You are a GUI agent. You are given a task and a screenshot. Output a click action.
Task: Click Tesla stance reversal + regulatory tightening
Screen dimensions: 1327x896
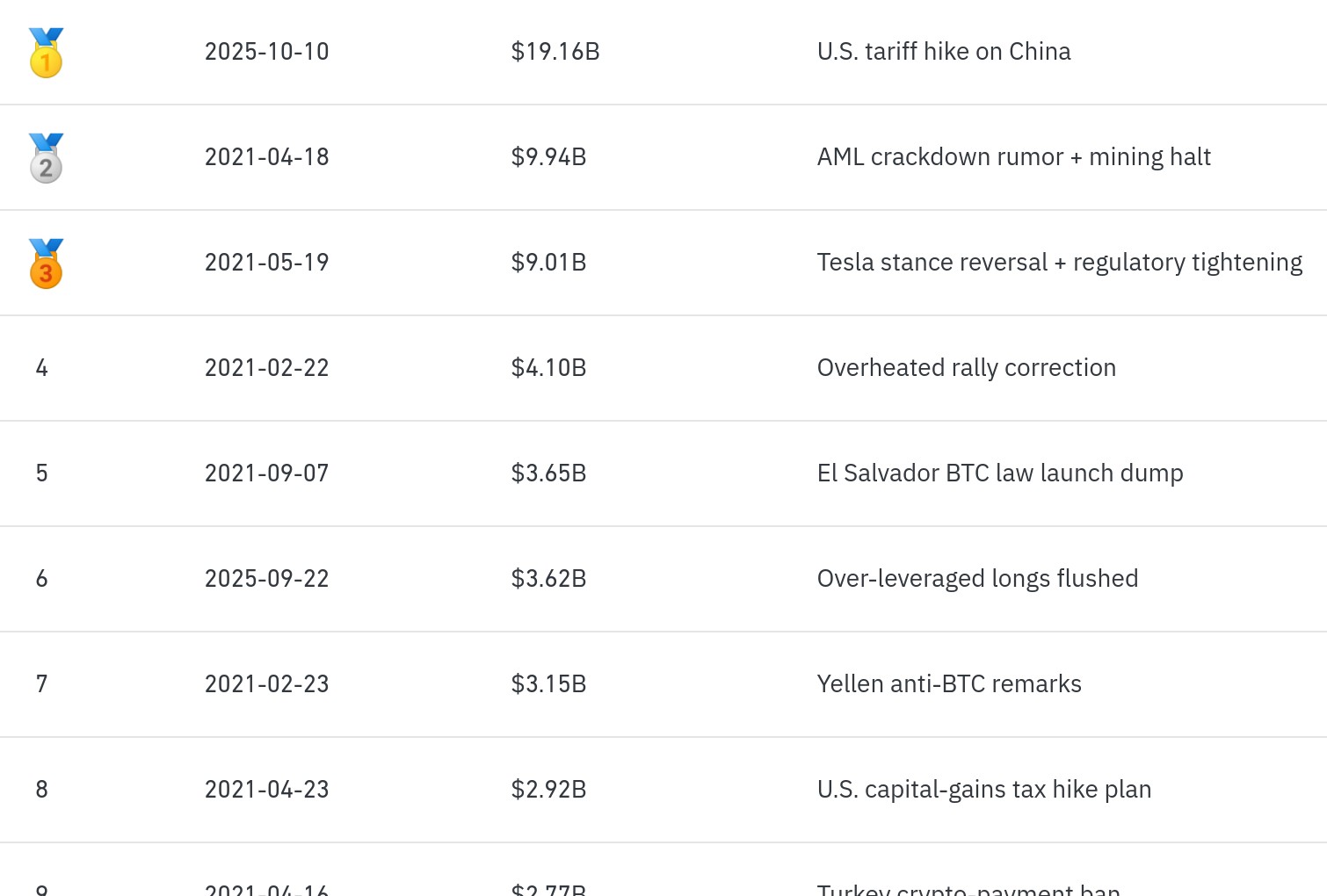(1059, 263)
